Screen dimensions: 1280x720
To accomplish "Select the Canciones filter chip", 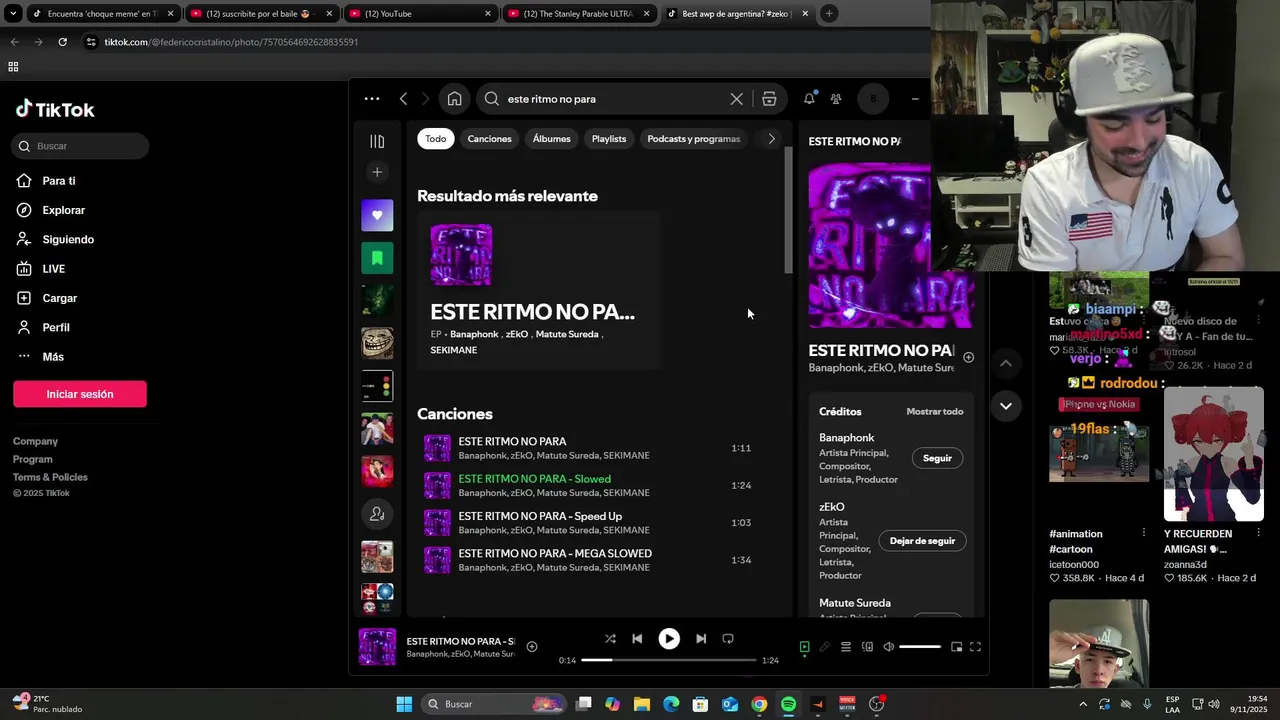I will [x=490, y=139].
